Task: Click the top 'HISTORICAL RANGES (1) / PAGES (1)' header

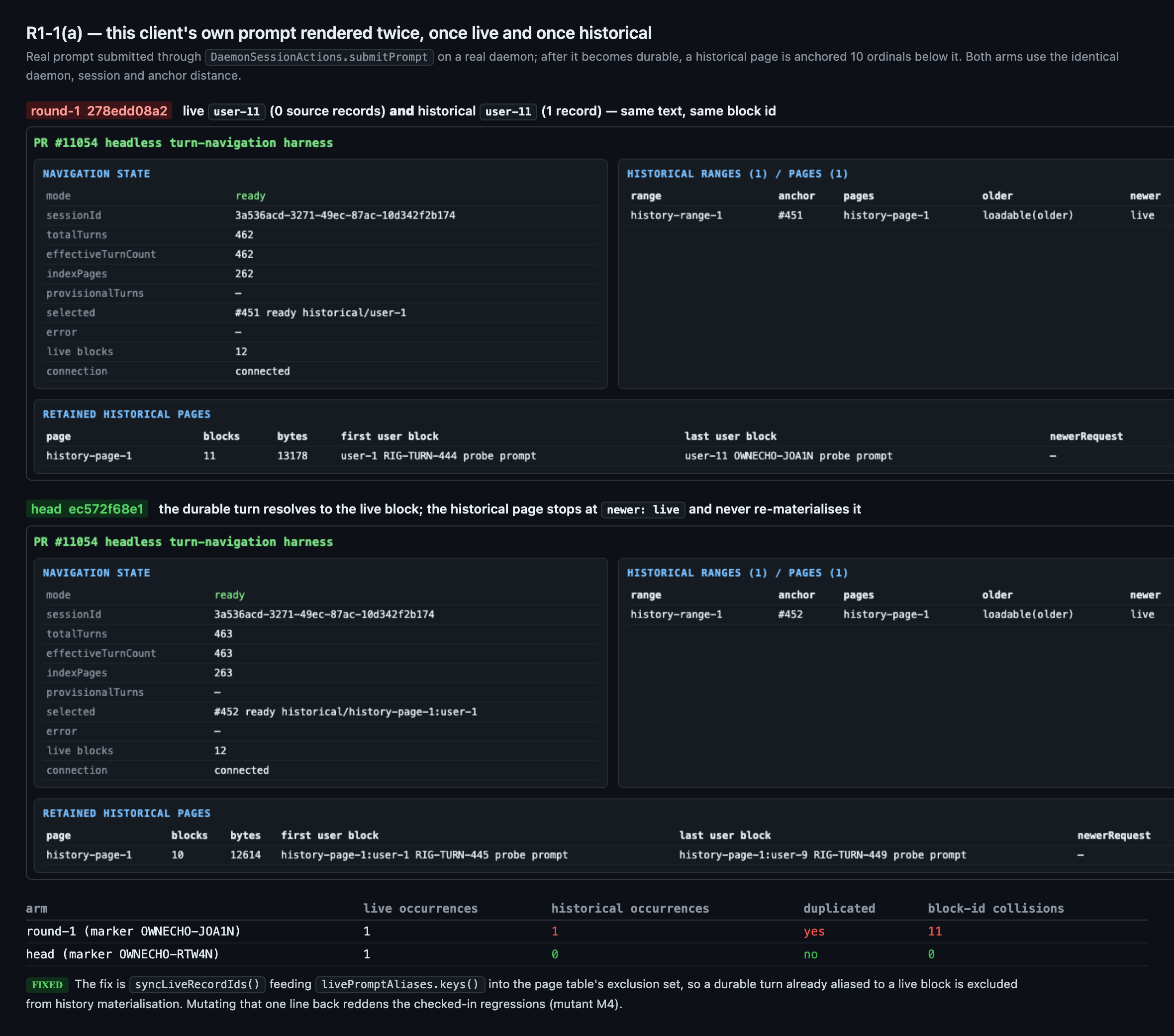Action: click(x=737, y=174)
